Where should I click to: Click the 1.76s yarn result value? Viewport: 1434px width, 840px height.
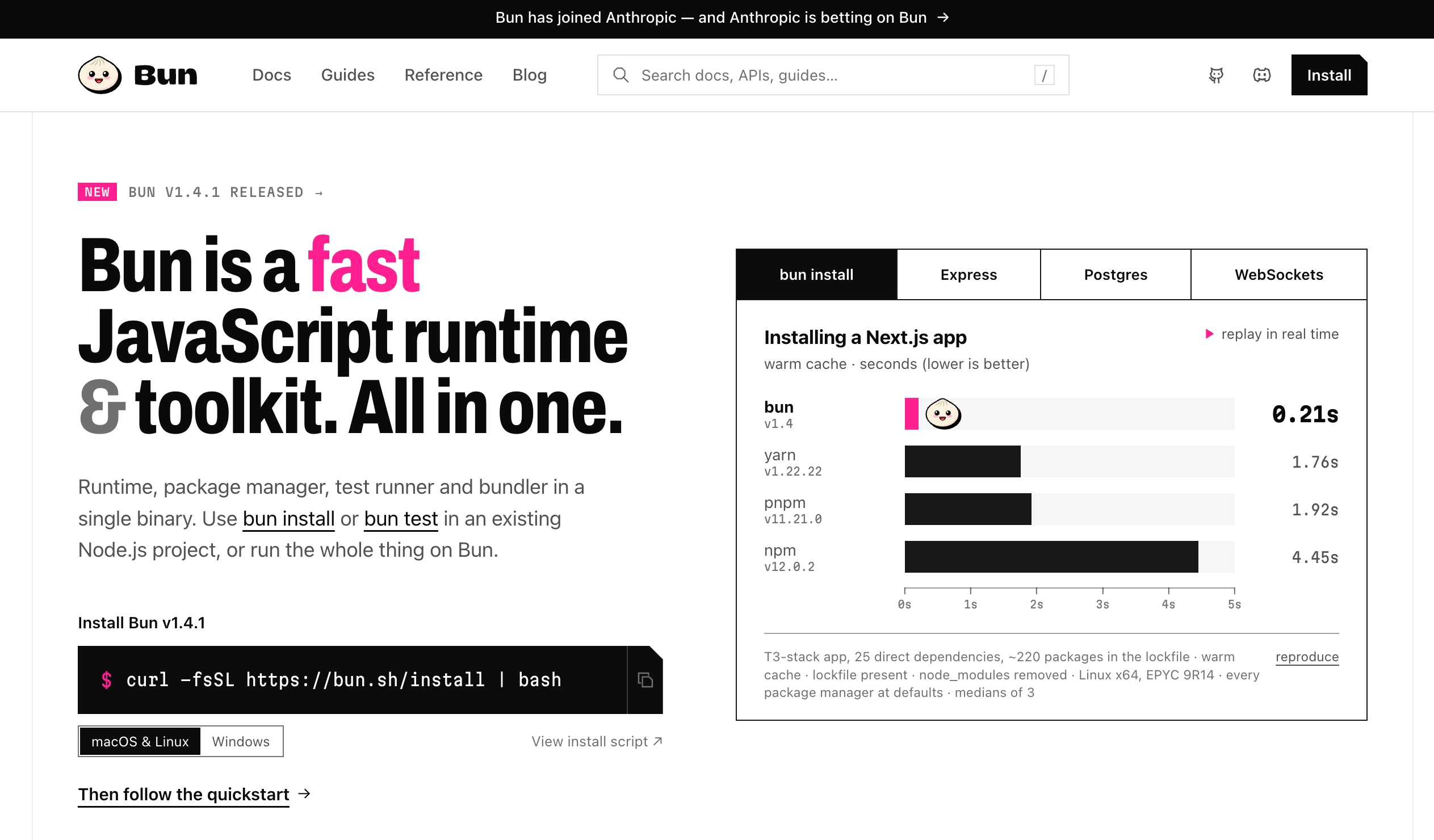pos(1315,461)
